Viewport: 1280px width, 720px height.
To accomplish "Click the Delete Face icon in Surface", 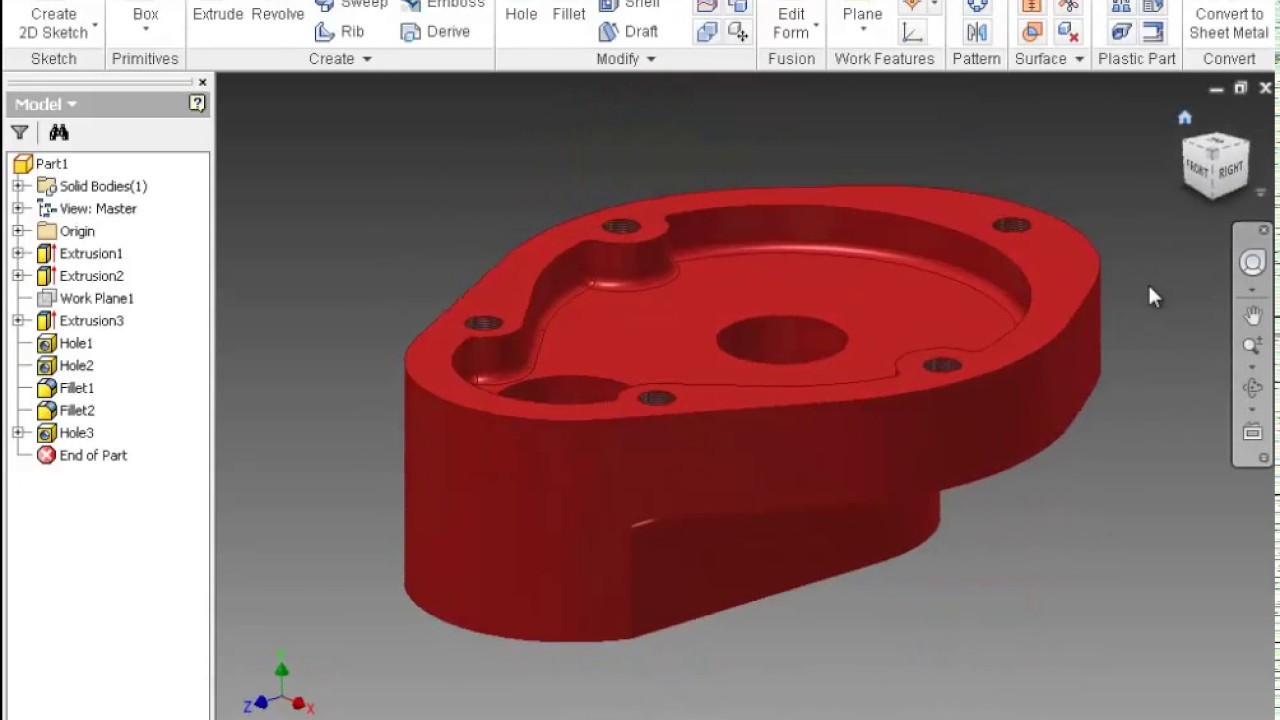I will point(1068,32).
